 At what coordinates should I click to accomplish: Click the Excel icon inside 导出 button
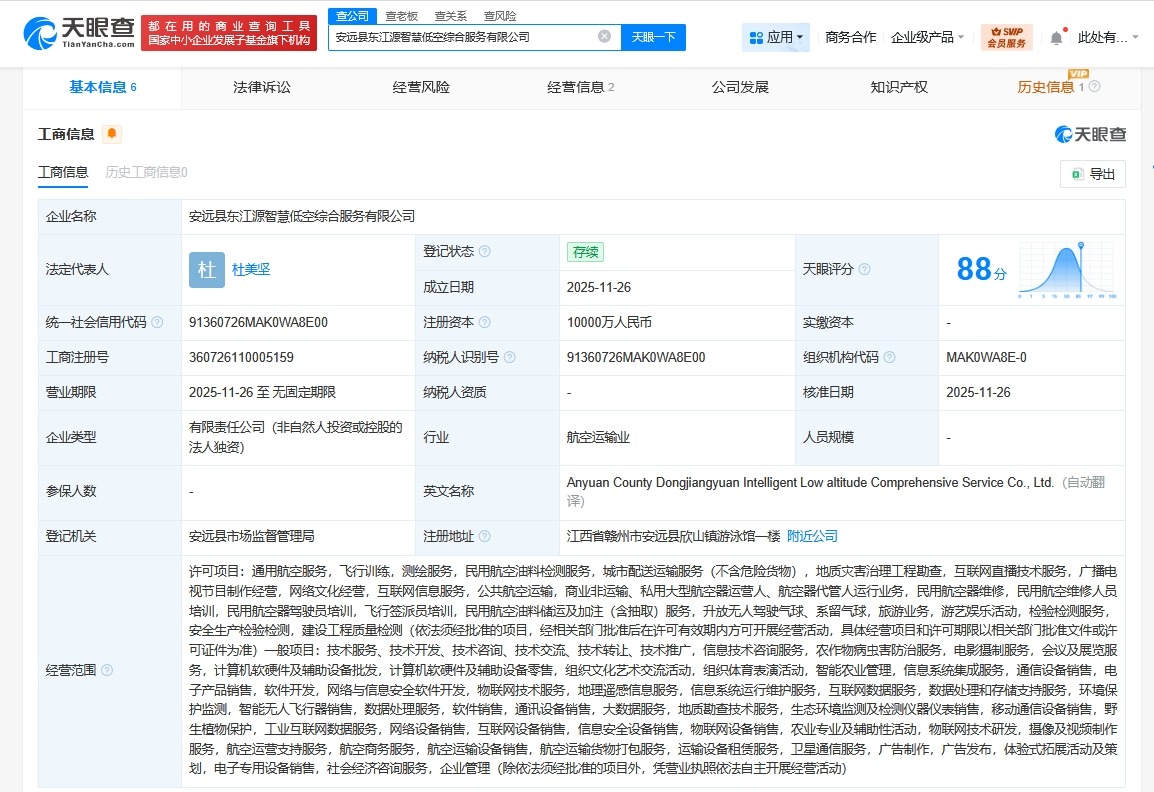(x=1076, y=173)
